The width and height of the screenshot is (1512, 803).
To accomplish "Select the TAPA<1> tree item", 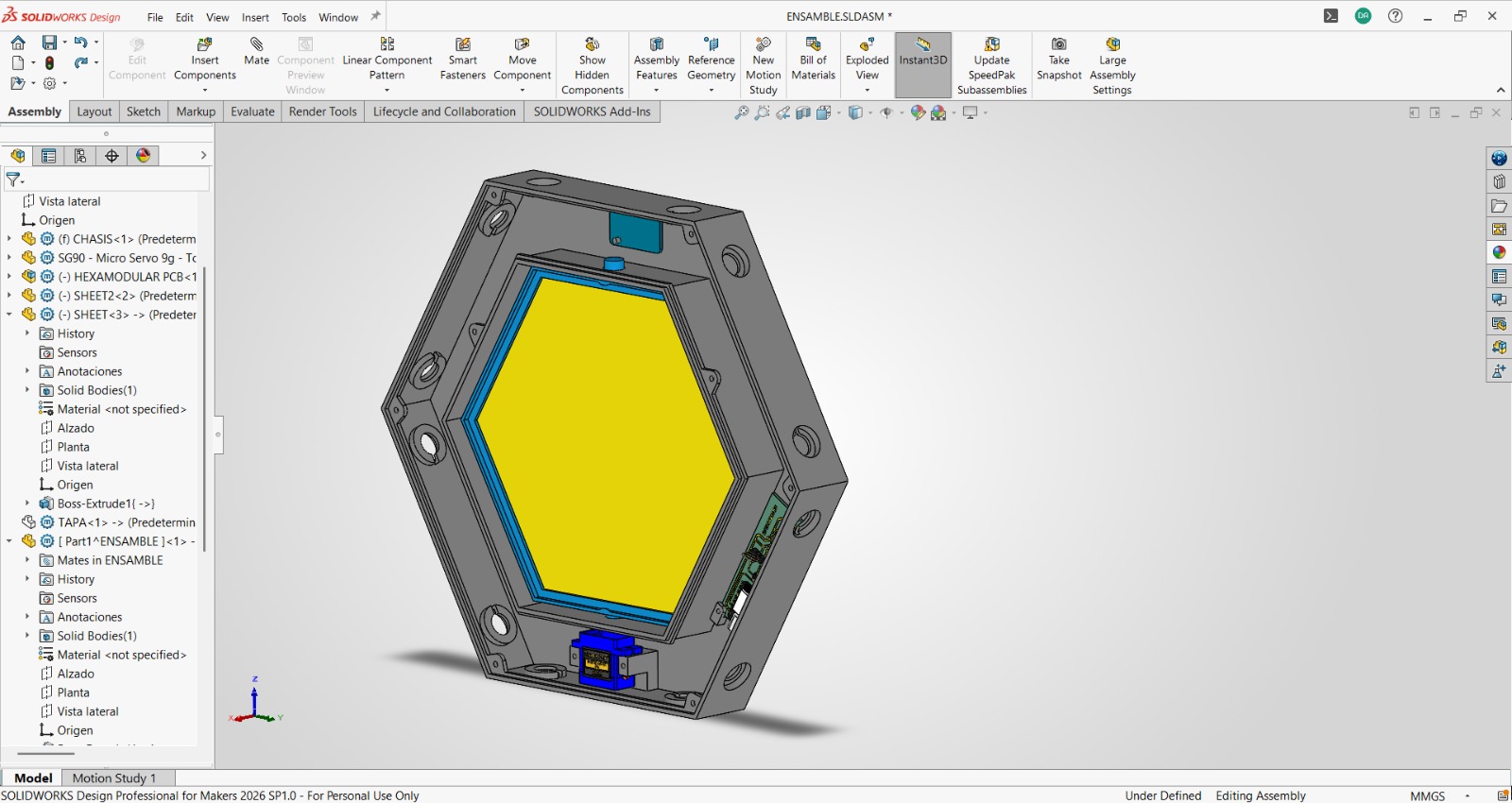I will point(110,522).
